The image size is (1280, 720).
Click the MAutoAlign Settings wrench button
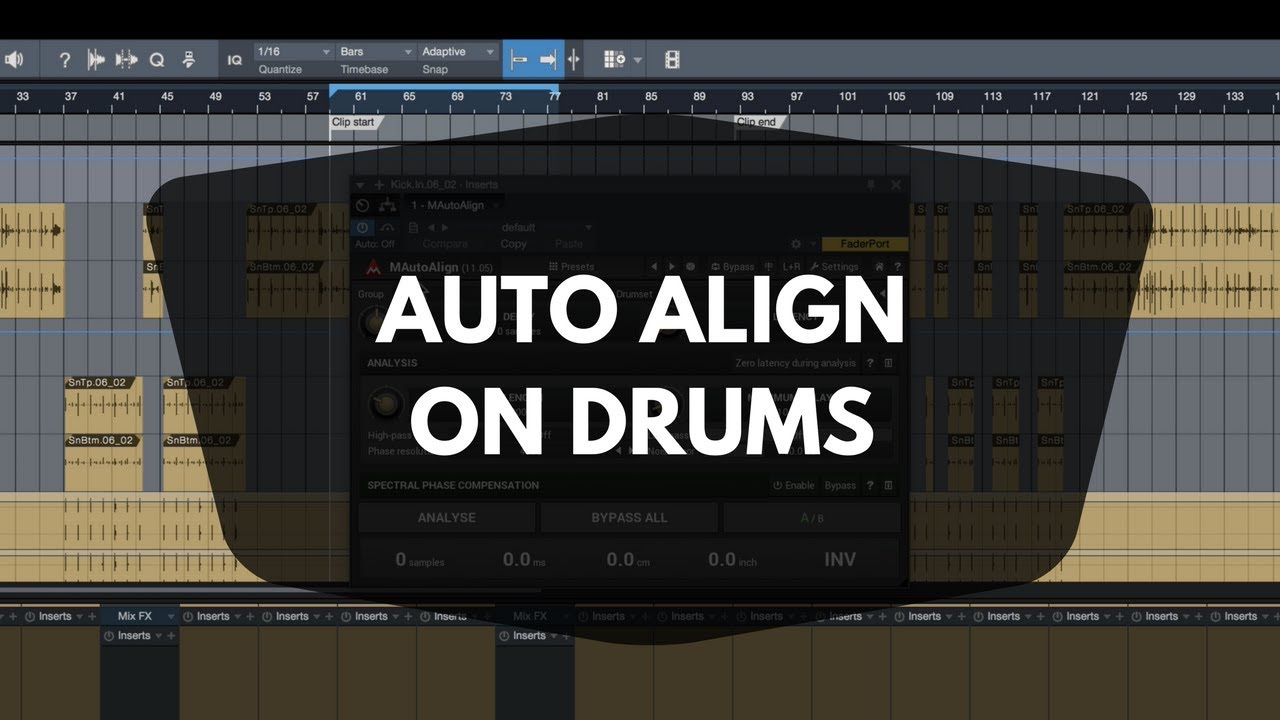[x=834, y=267]
